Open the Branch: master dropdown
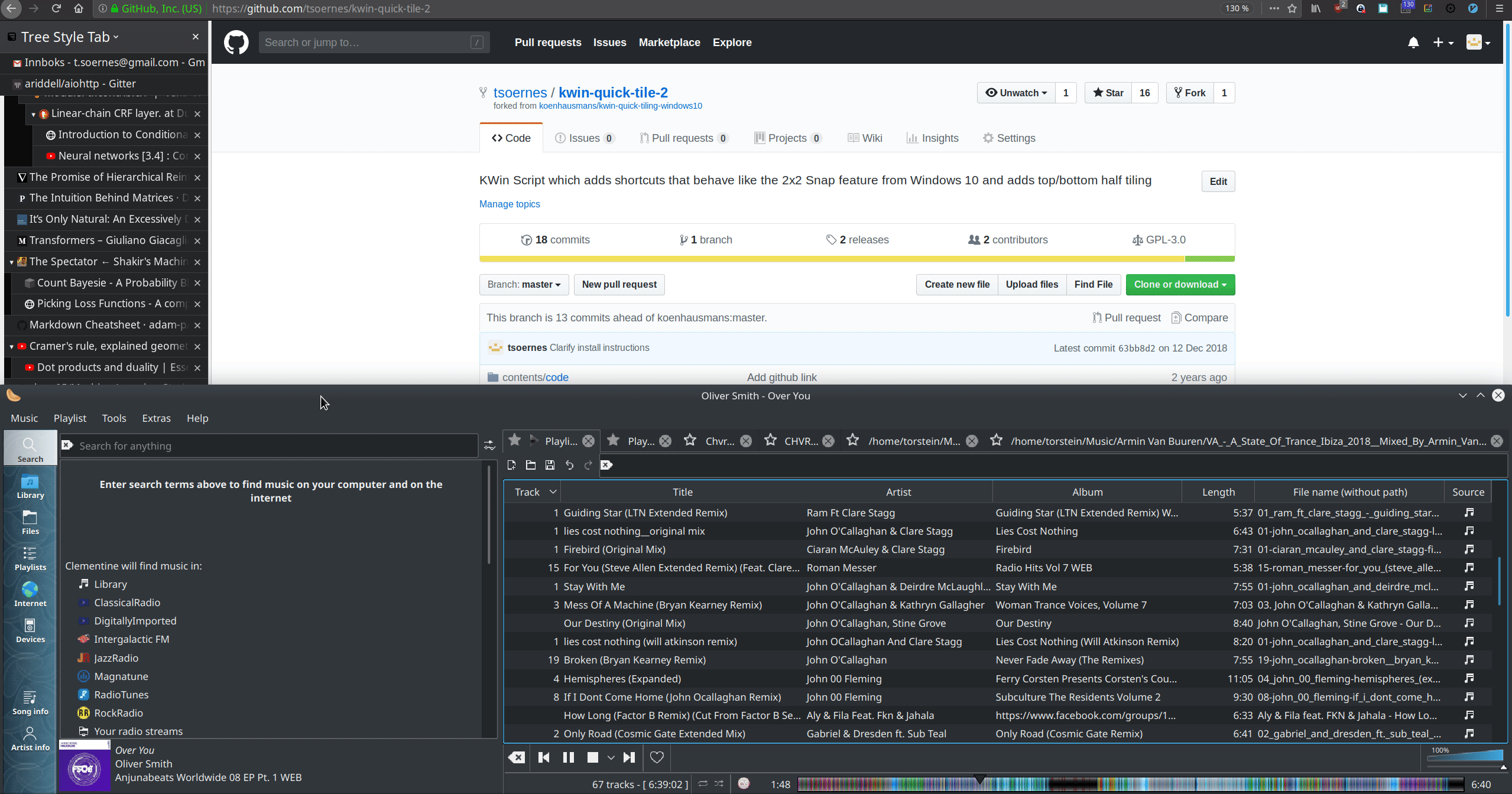 523,284
